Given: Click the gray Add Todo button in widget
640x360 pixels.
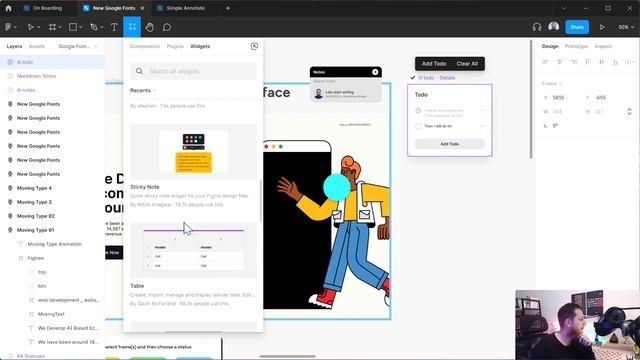Looking at the screenshot, I should click(449, 144).
